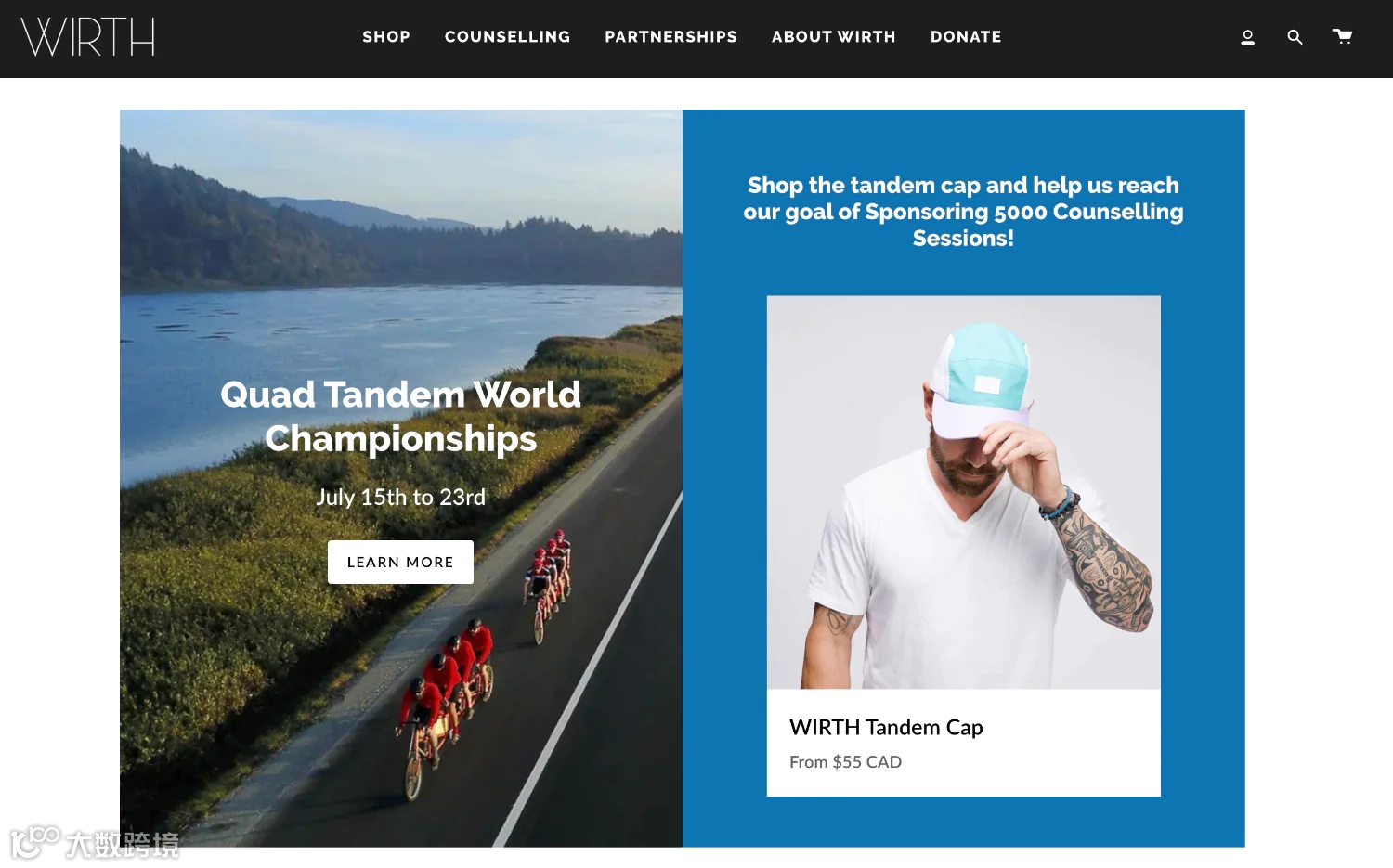The height and width of the screenshot is (868, 1393).
Task: Go to the DONATE page
Action: click(966, 37)
